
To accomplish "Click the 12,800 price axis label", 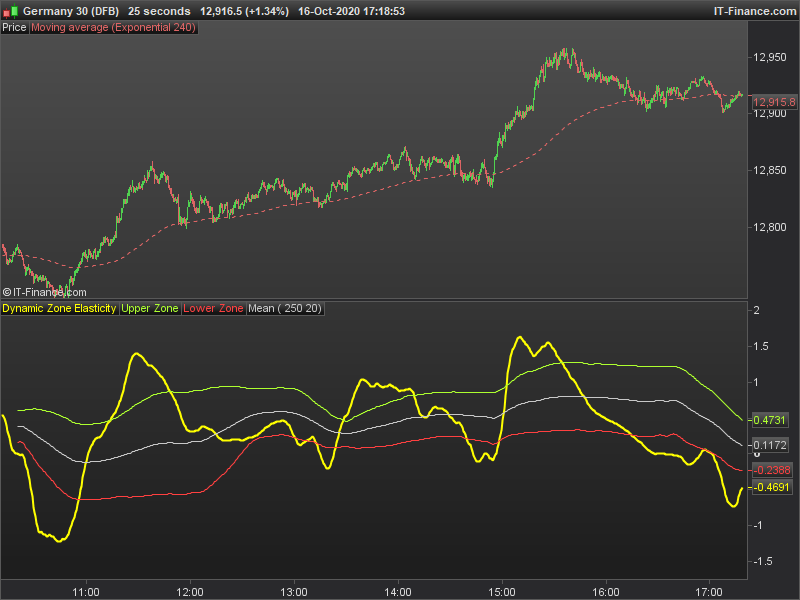I will pyautogui.click(x=770, y=227).
